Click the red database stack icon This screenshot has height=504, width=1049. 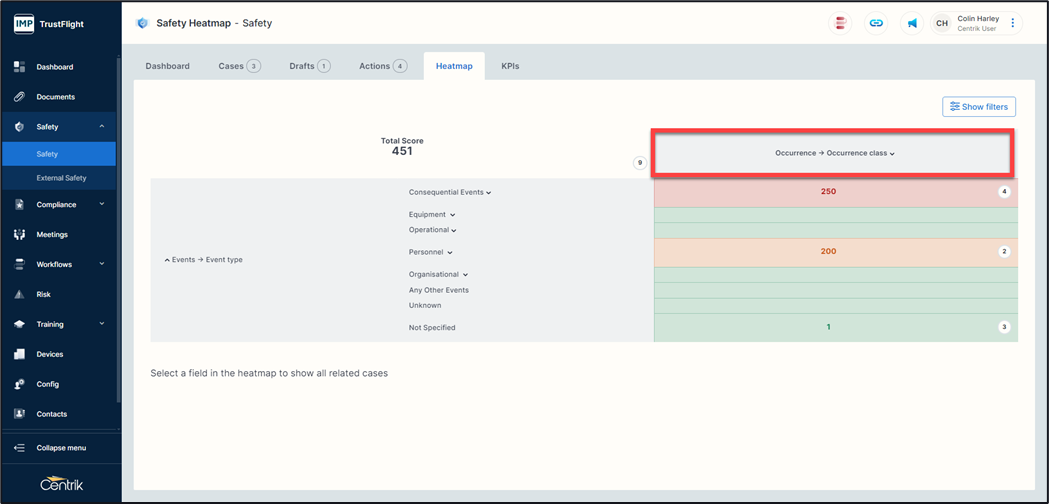[841, 23]
